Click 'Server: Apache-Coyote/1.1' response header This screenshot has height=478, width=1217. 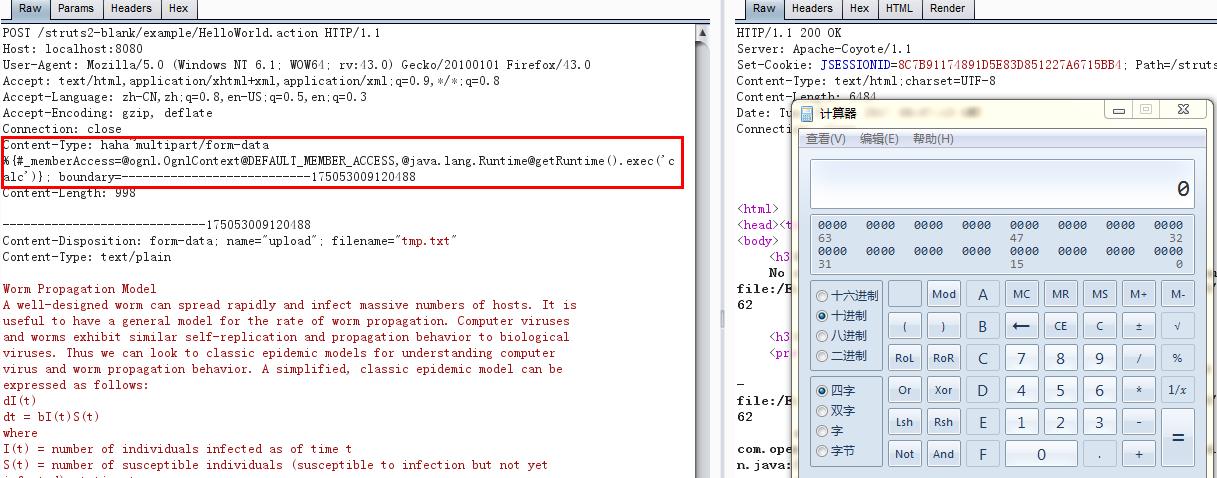[x=824, y=48]
